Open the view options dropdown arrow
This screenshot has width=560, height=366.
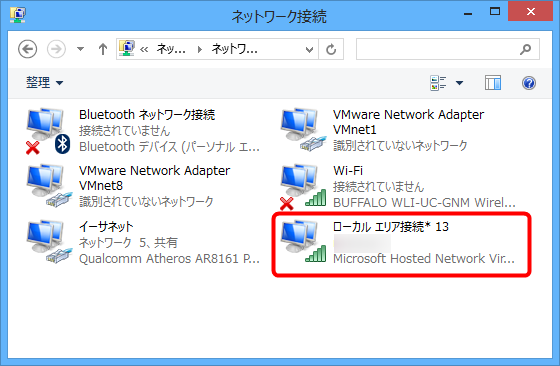[459, 83]
